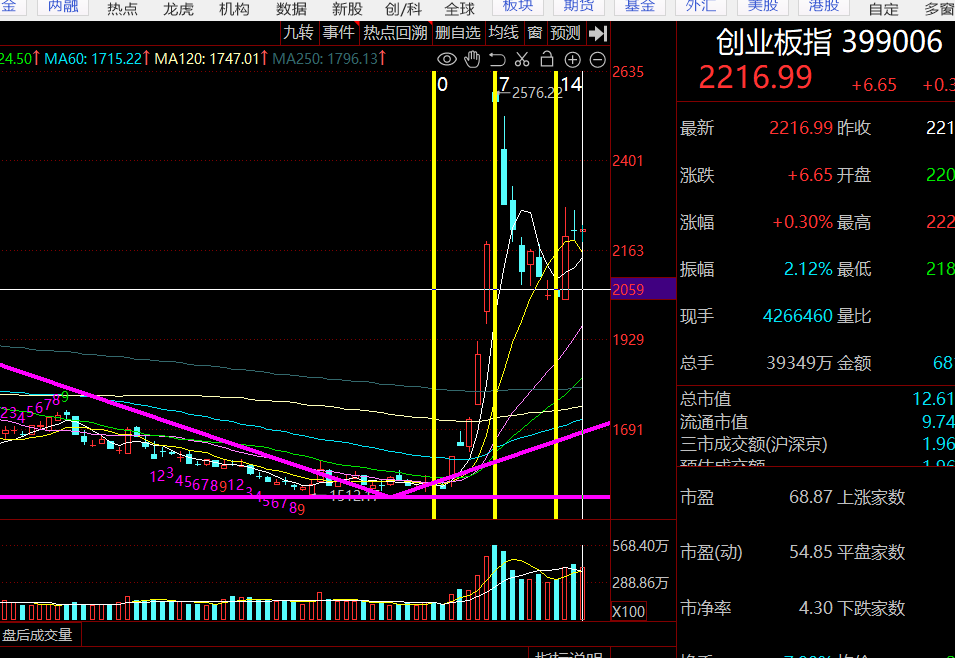Toggle the chart lock icon
Image resolution: width=955 pixels, height=658 pixels.
pos(547,59)
